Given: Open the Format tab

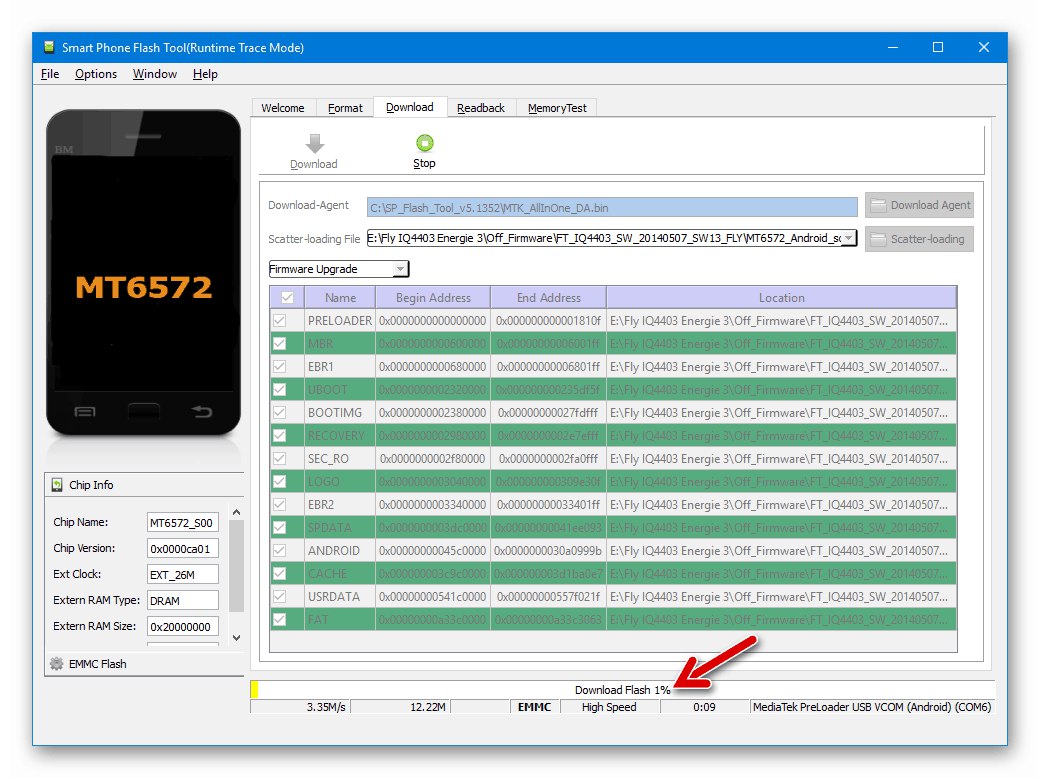Looking at the screenshot, I should (x=345, y=107).
